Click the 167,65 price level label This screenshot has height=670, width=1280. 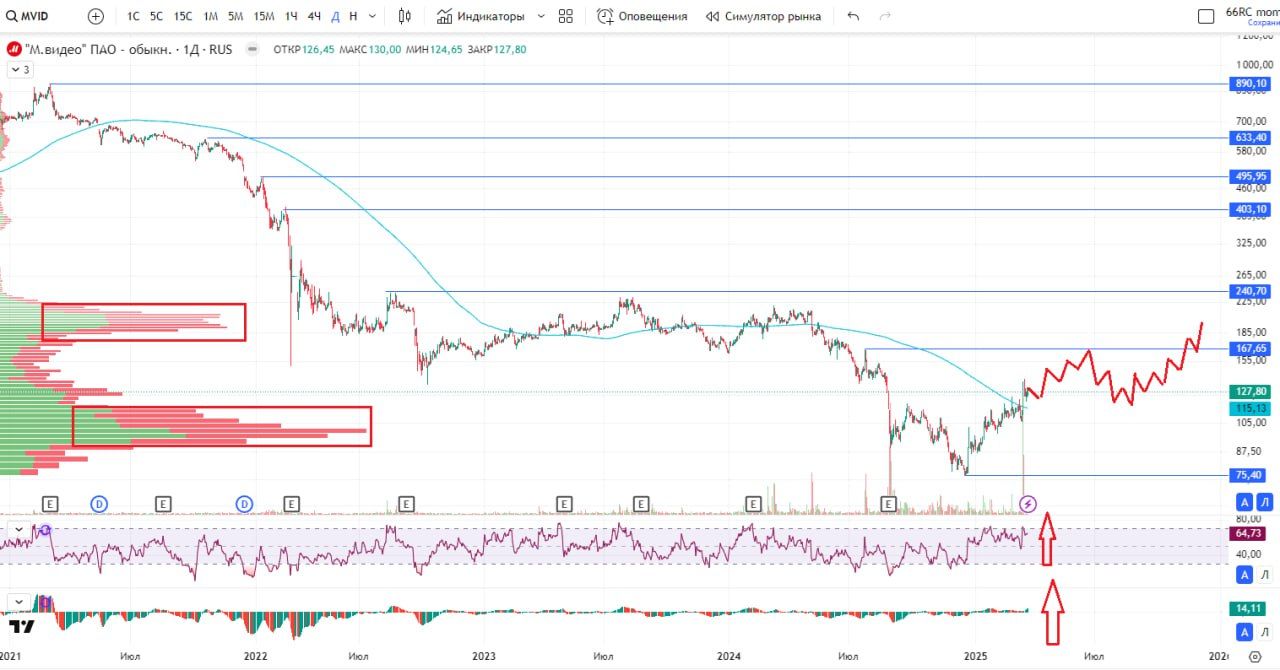point(1250,349)
